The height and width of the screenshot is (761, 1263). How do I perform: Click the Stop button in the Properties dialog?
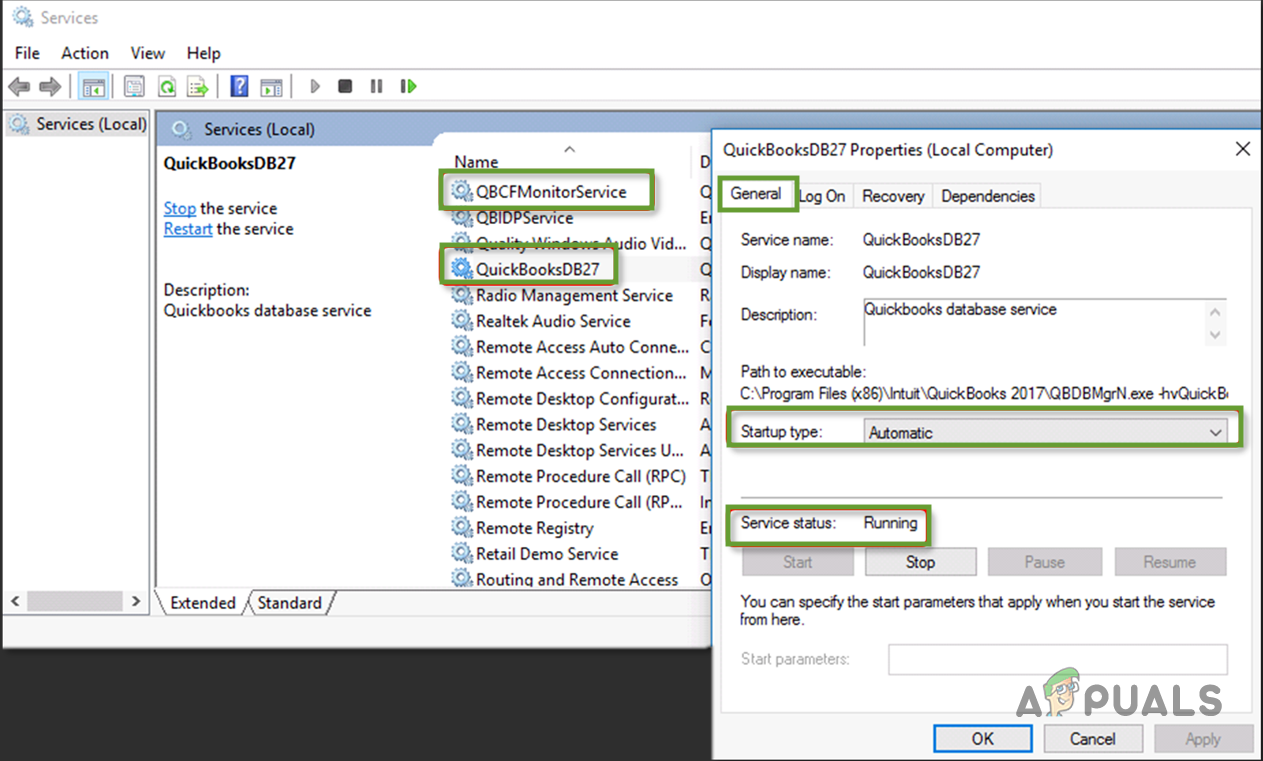(920, 562)
